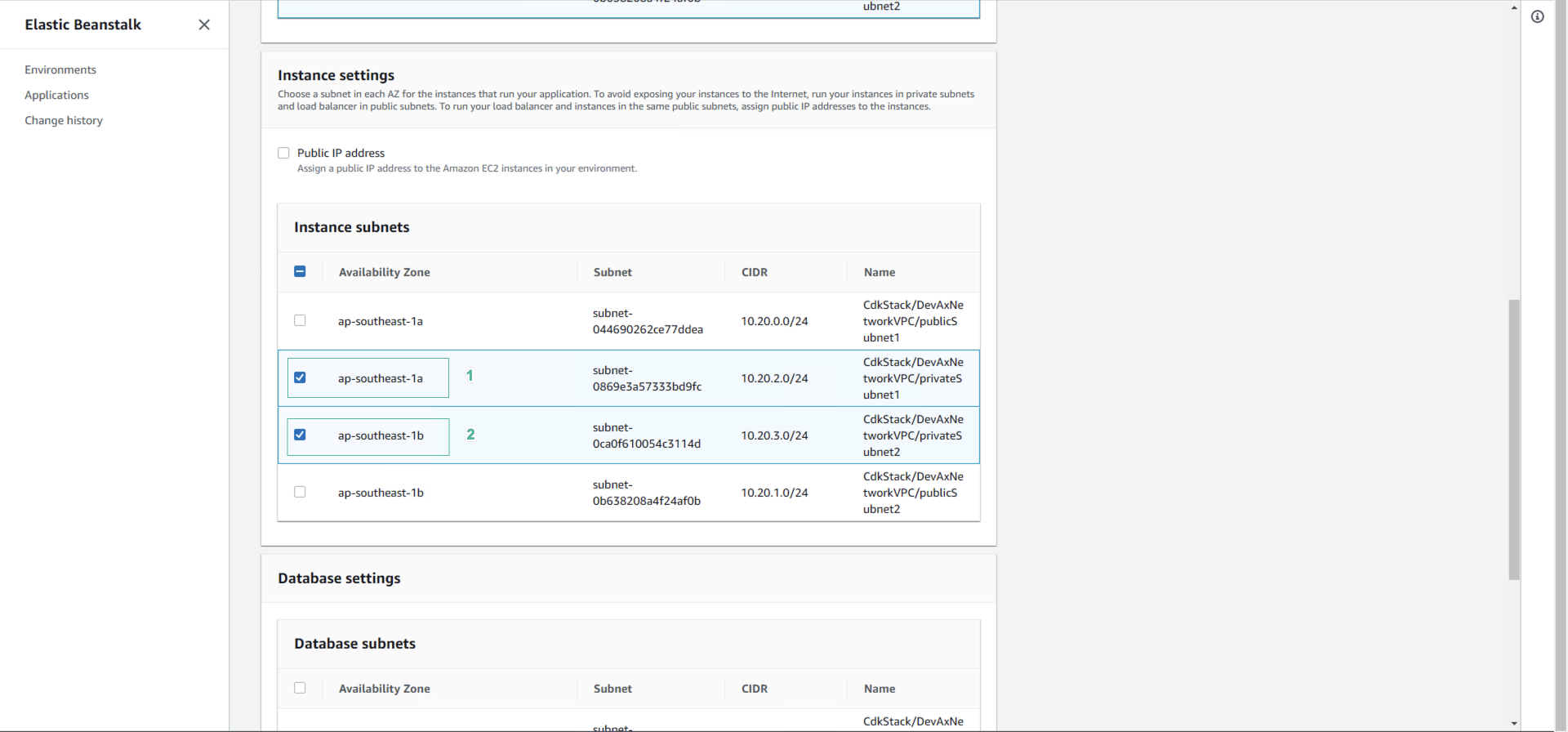The height and width of the screenshot is (732, 1568).
Task: Enable the Public IP address checkbox
Action: (x=283, y=153)
